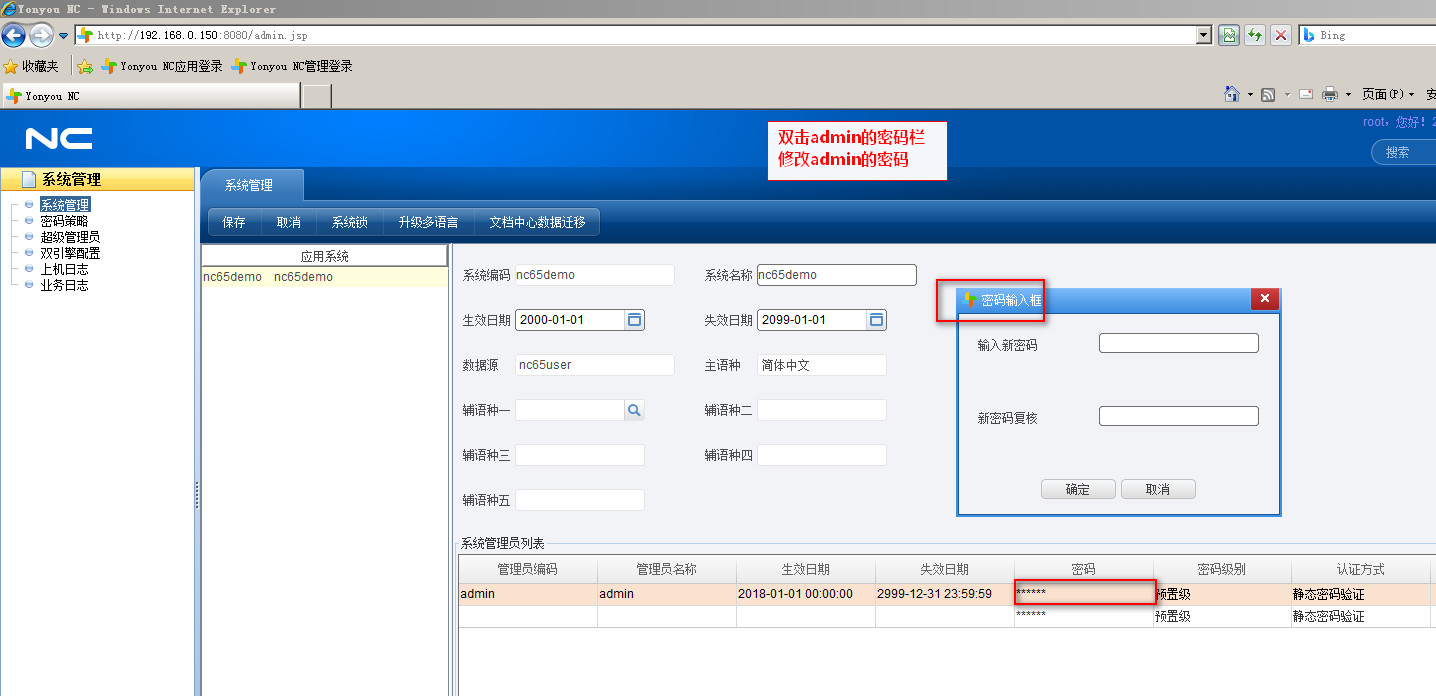Open calendar picker for 失效日期
Screen dimensions: 1436x696
876,320
